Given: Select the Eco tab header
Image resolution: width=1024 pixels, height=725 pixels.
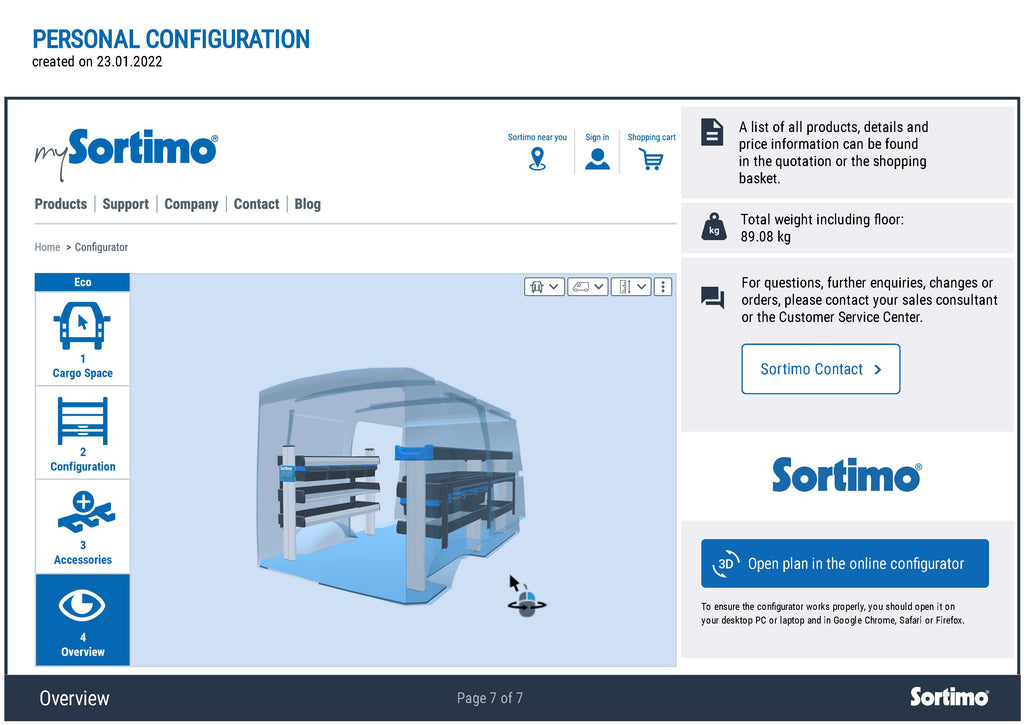Looking at the screenshot, I should click(82, 282).
